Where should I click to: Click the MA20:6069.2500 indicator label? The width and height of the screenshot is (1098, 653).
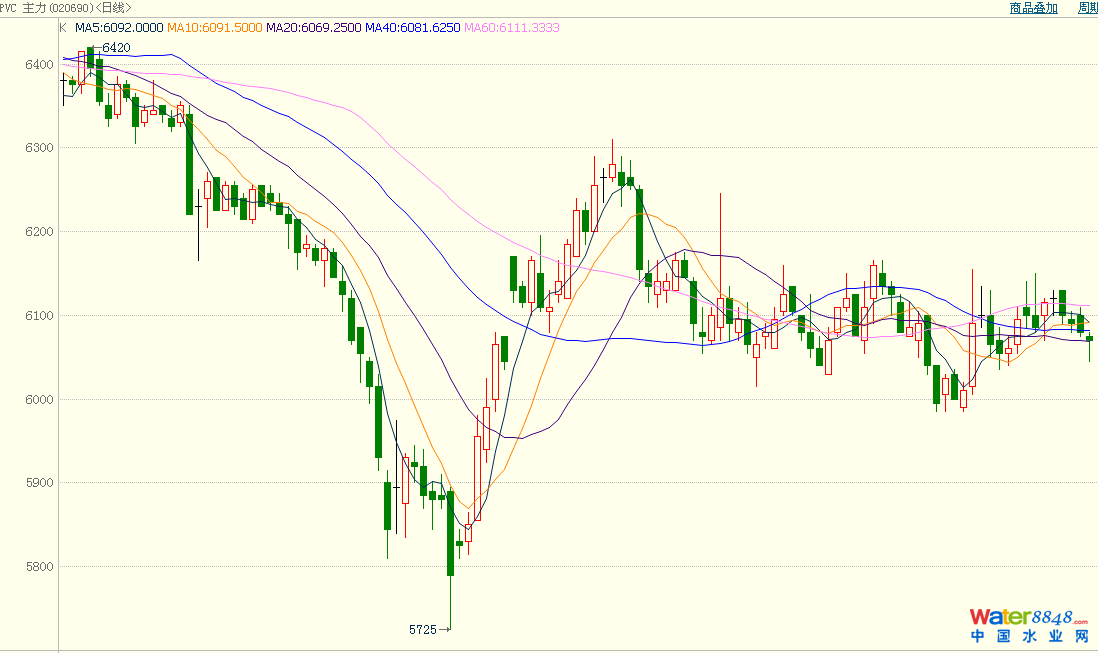(x=312, y=28)
